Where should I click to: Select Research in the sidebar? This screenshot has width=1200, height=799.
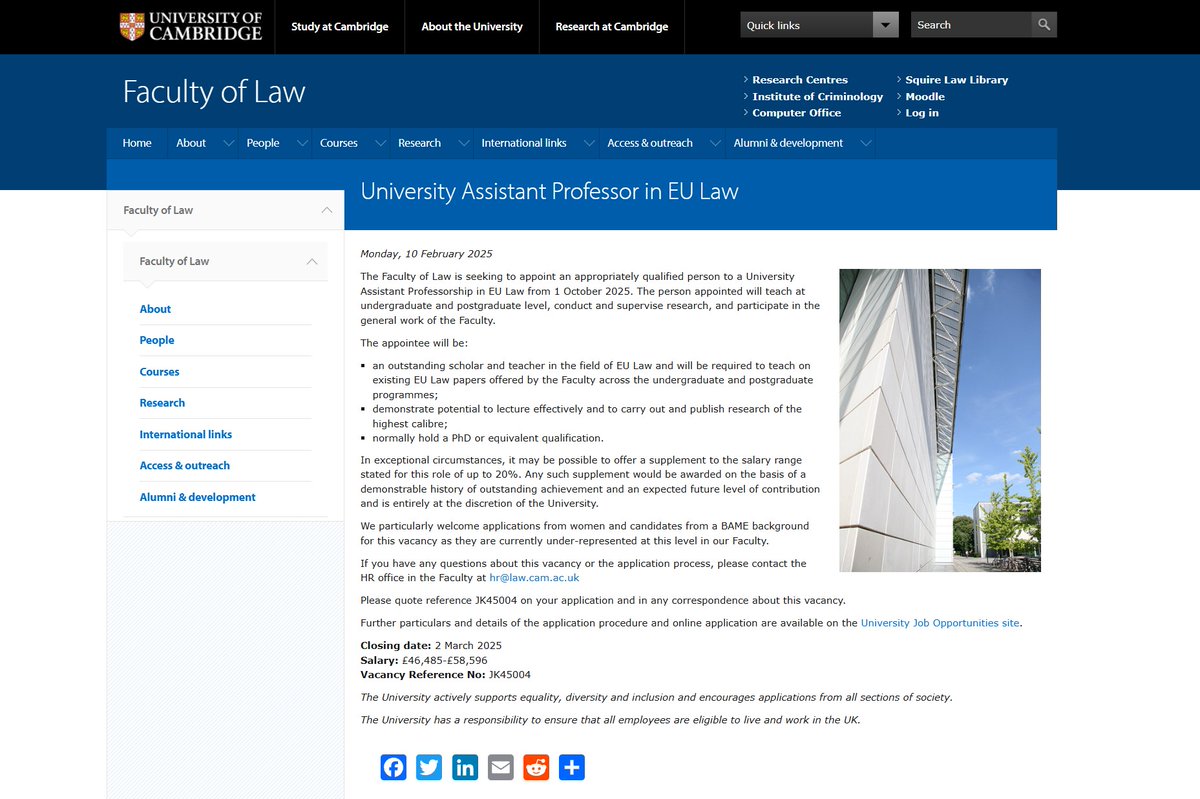[162, 403]
